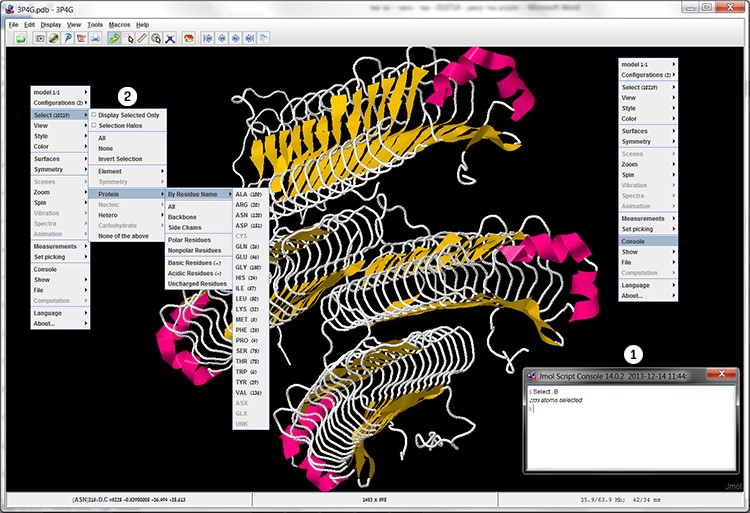Click the print icon in toolbar
750x513 pixels.
95,38
